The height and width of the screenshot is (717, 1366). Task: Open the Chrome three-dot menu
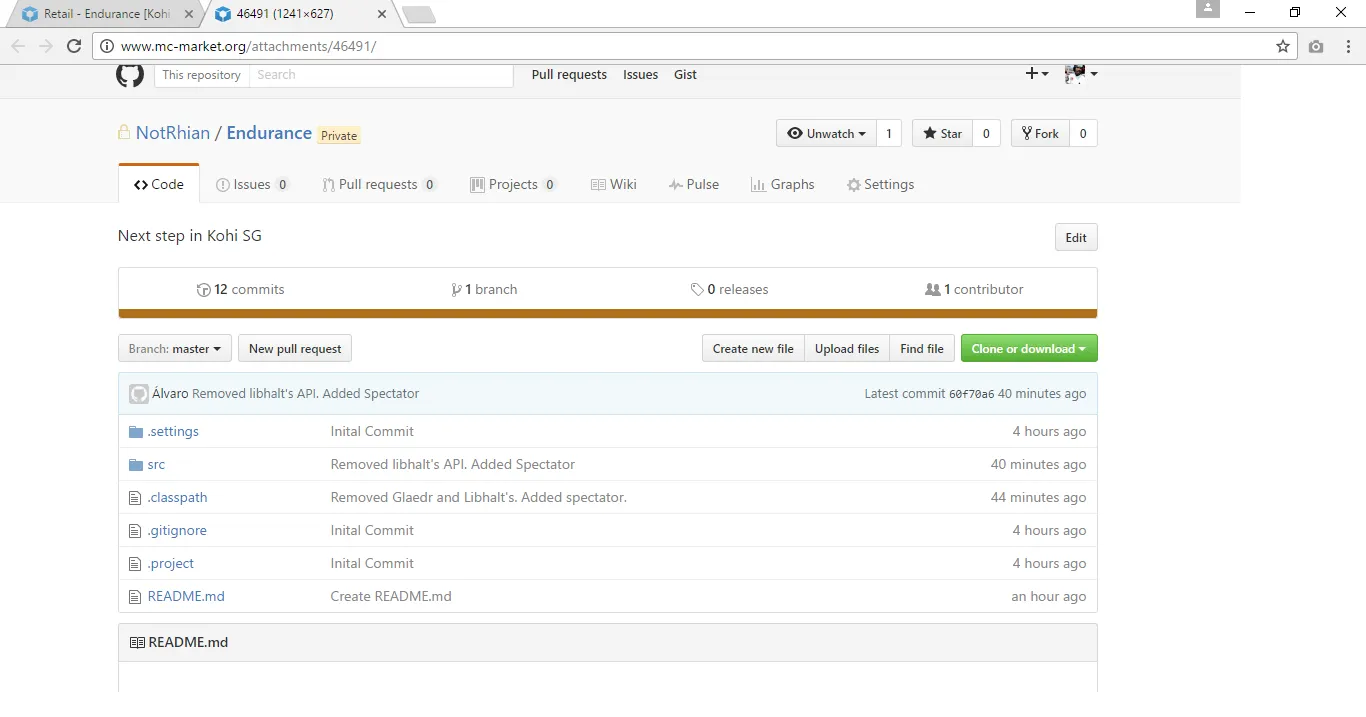coord(1346,46)
